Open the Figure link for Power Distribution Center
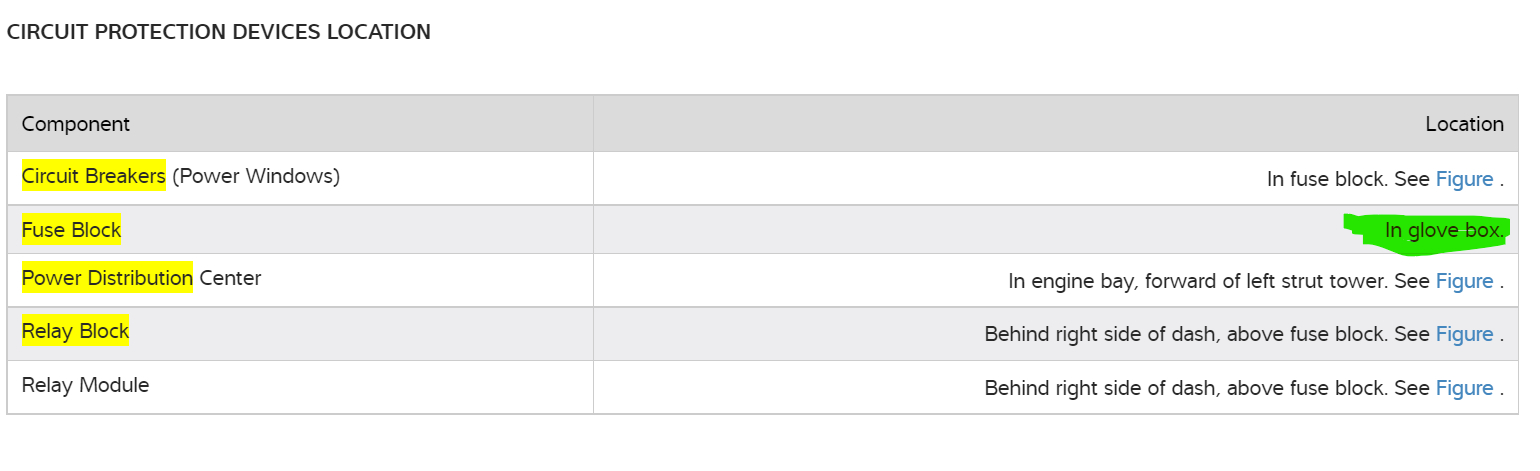The height and width of the screenshot is (471, 1540). coord(1464,281)
